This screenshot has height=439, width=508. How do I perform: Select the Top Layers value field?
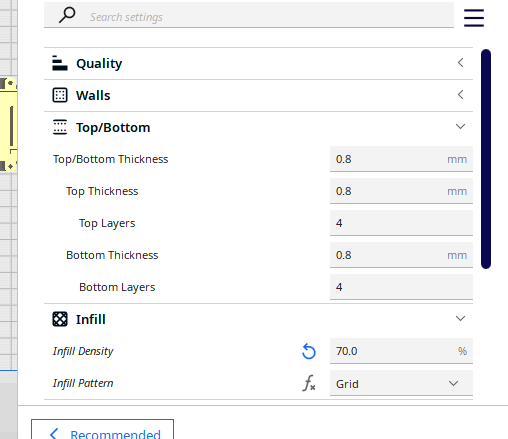coord(401,223)
